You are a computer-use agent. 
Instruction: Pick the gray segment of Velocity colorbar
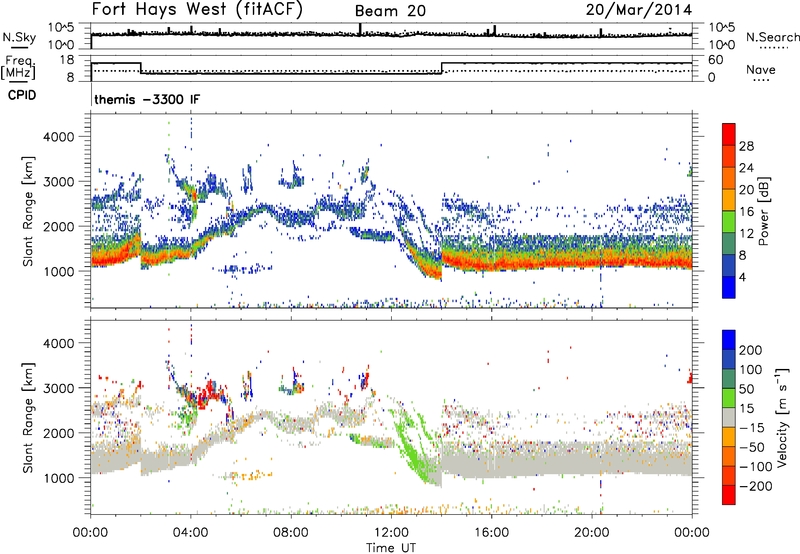click(x=729, y=418)
